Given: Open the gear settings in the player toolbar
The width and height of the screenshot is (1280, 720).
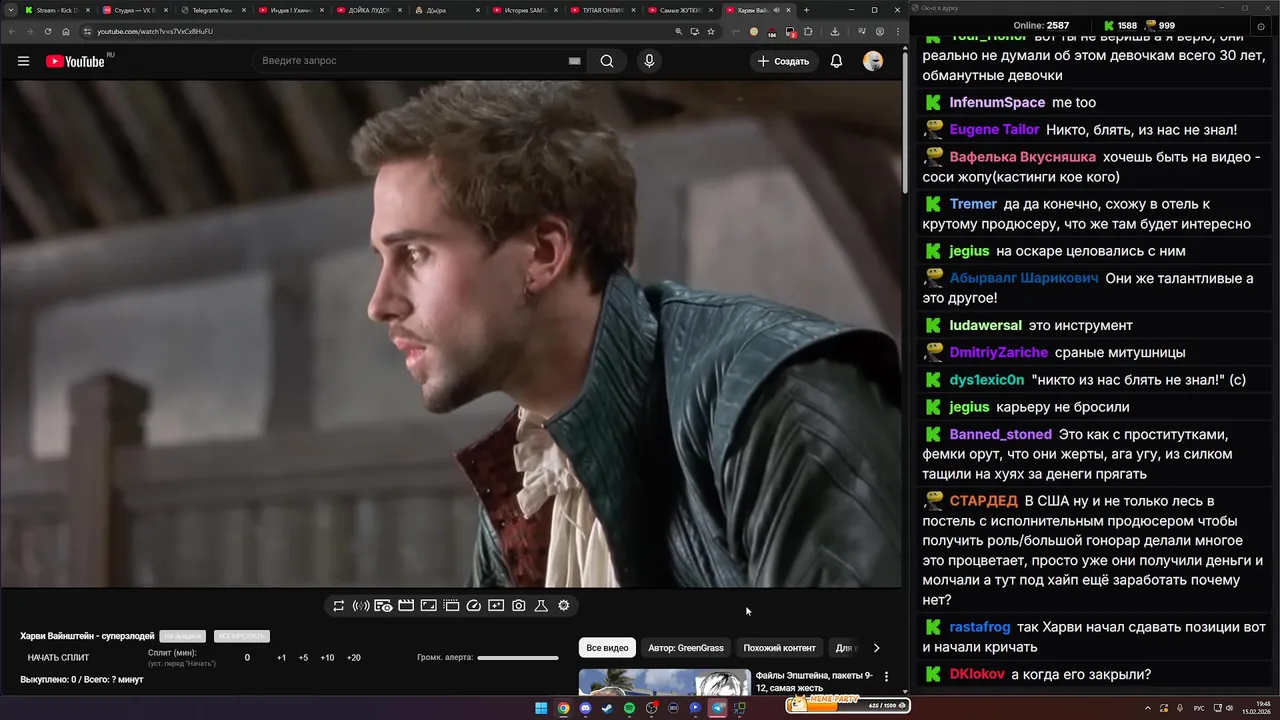Looking at the screenshot, I should tap(564, 606).
